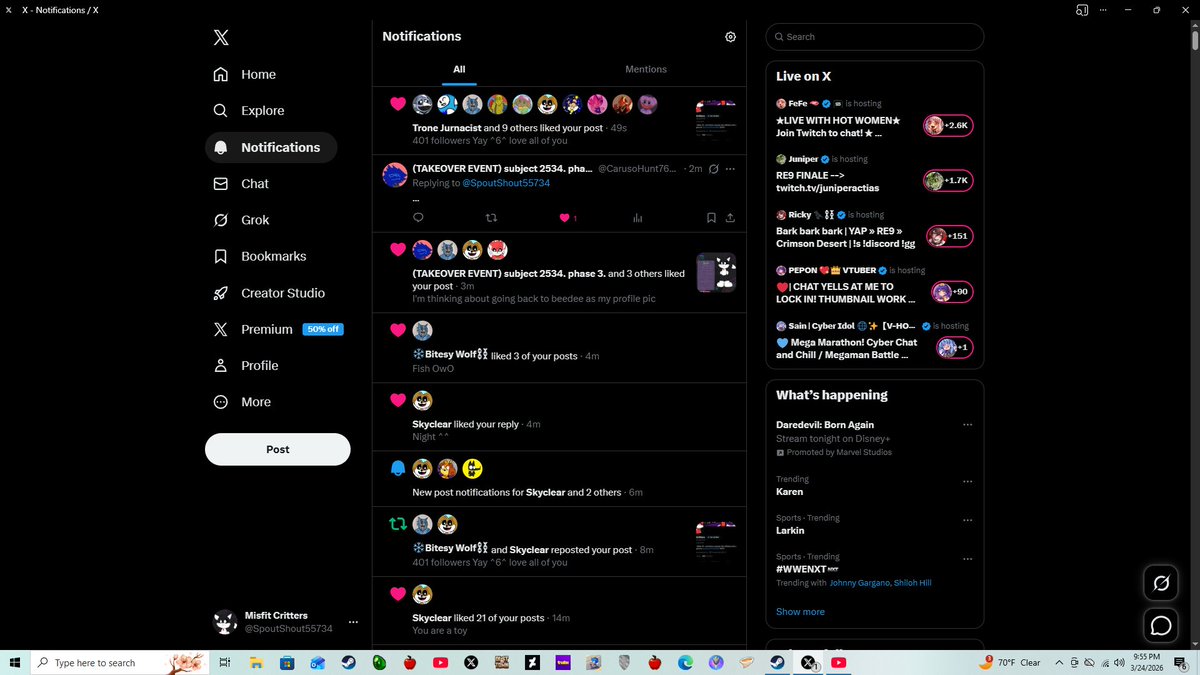Click the Windows taskbar search box
Screen dimensions: 1200x675
120,663
